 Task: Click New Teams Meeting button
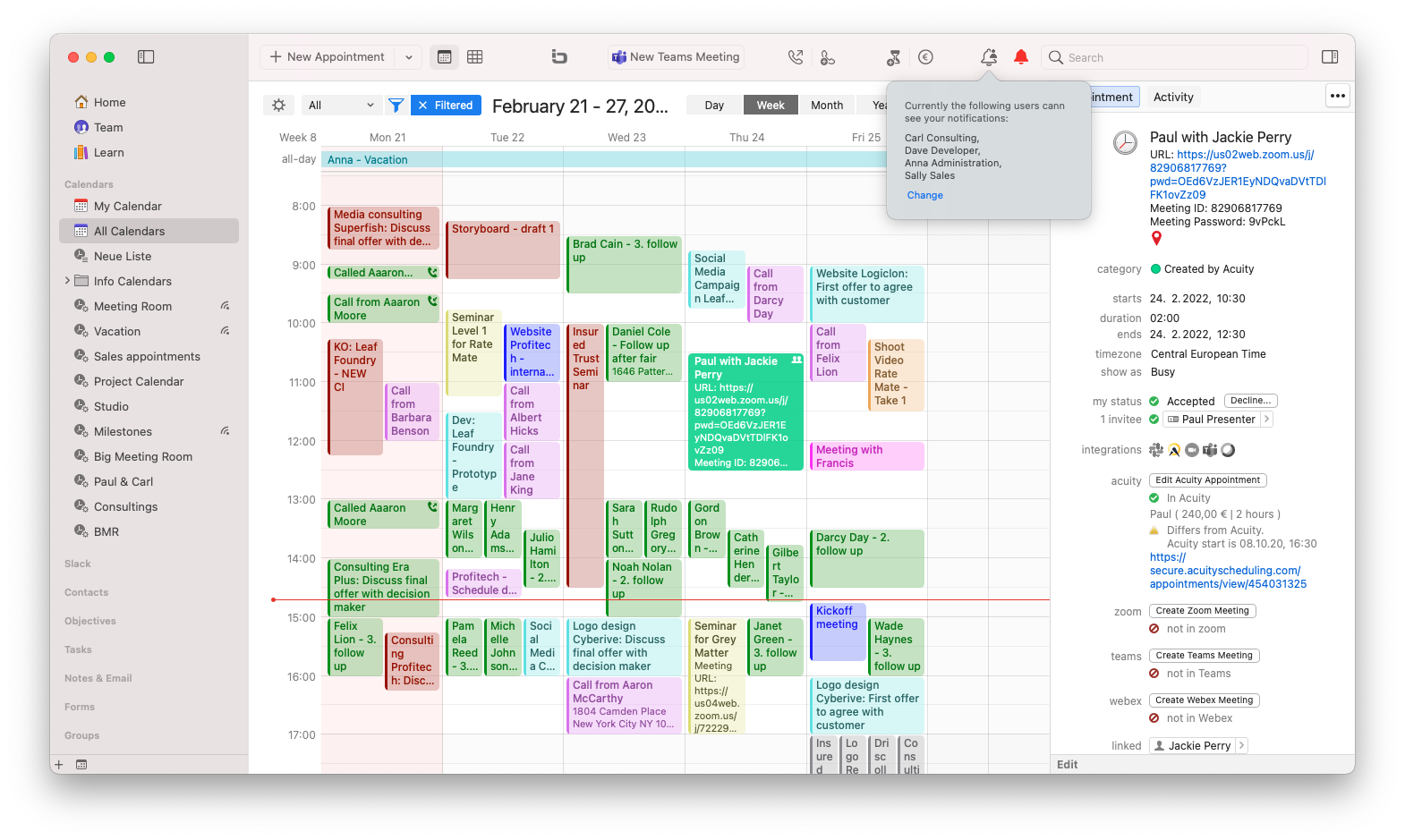(x=676, y=57)
